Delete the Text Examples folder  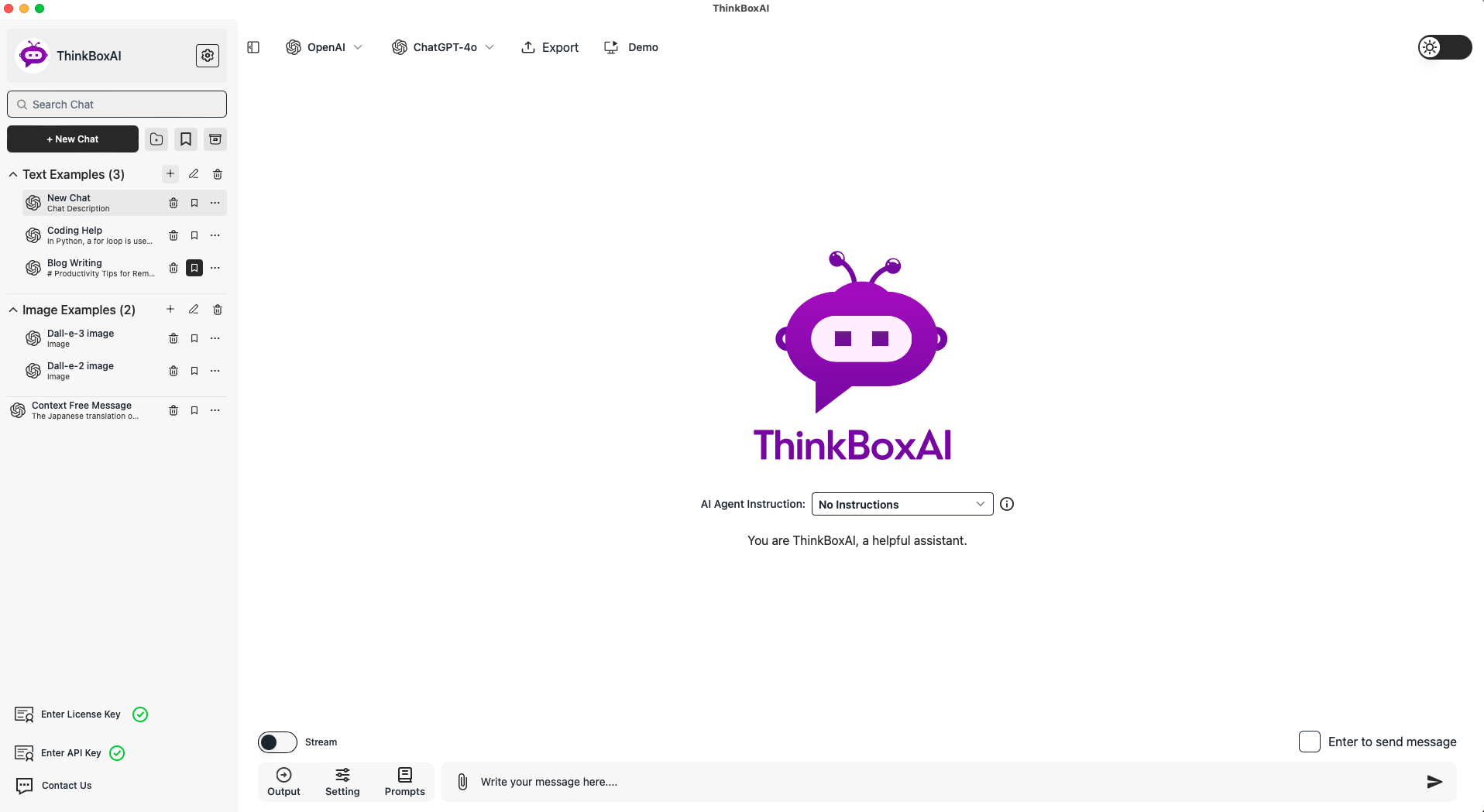click(218, 174)
